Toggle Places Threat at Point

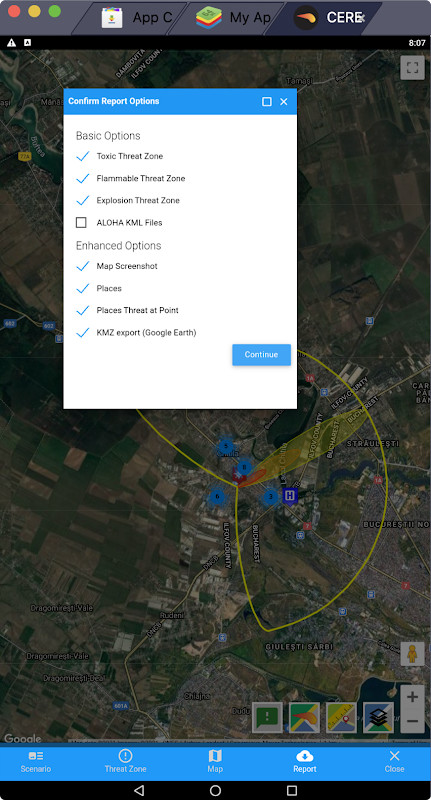(x=83, y=310)
